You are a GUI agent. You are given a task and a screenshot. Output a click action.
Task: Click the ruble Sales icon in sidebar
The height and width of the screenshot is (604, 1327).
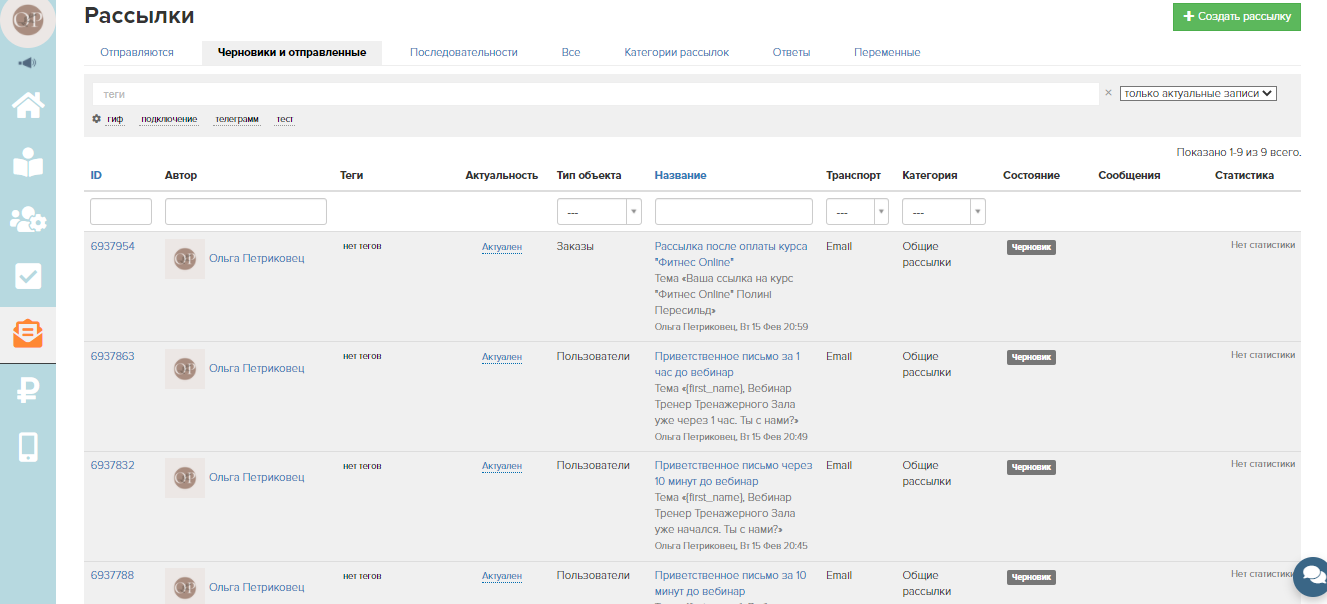coord(27,391)
